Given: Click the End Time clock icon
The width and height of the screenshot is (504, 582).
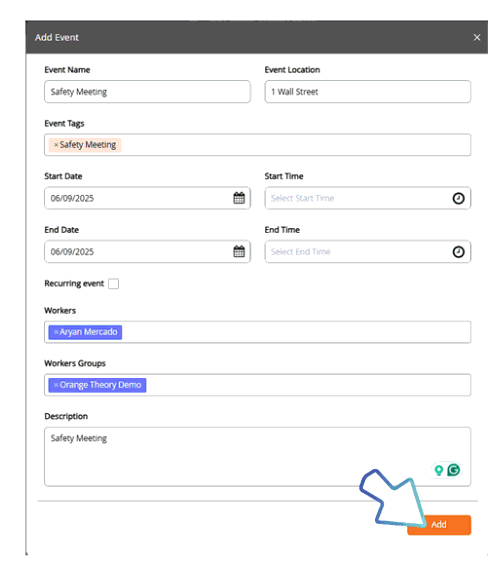Looking at the screenshot, I should [x=458, y=252].
